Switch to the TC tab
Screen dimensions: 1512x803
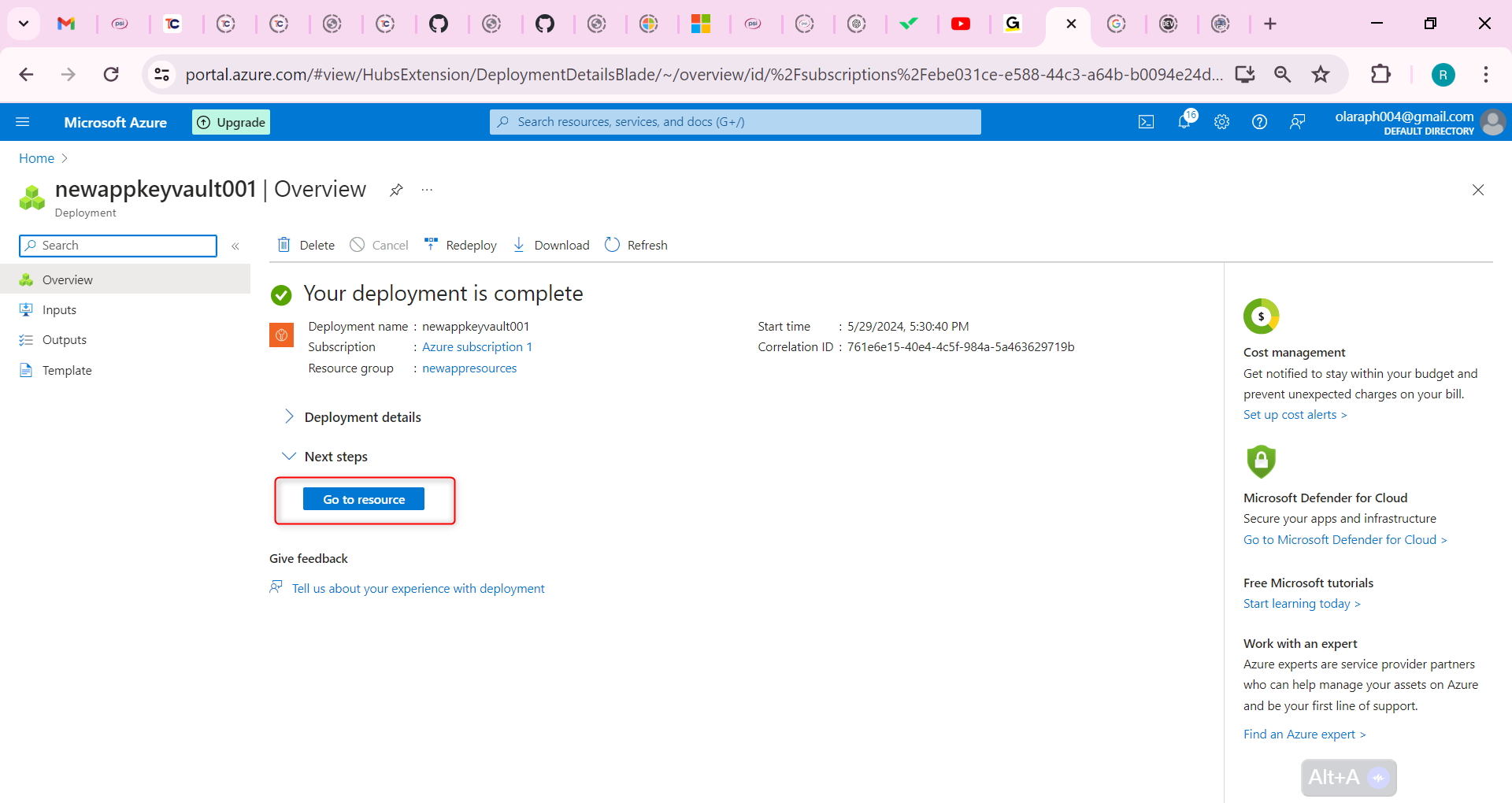[172, 24]
